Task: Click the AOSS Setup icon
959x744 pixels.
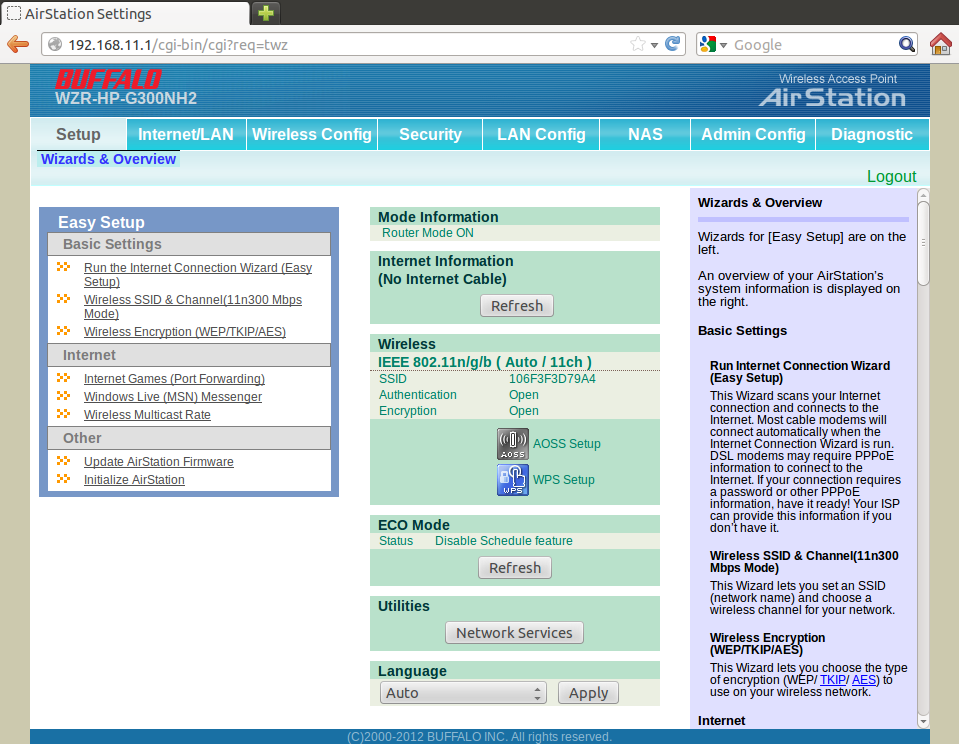Action: (x=513, y=444)
